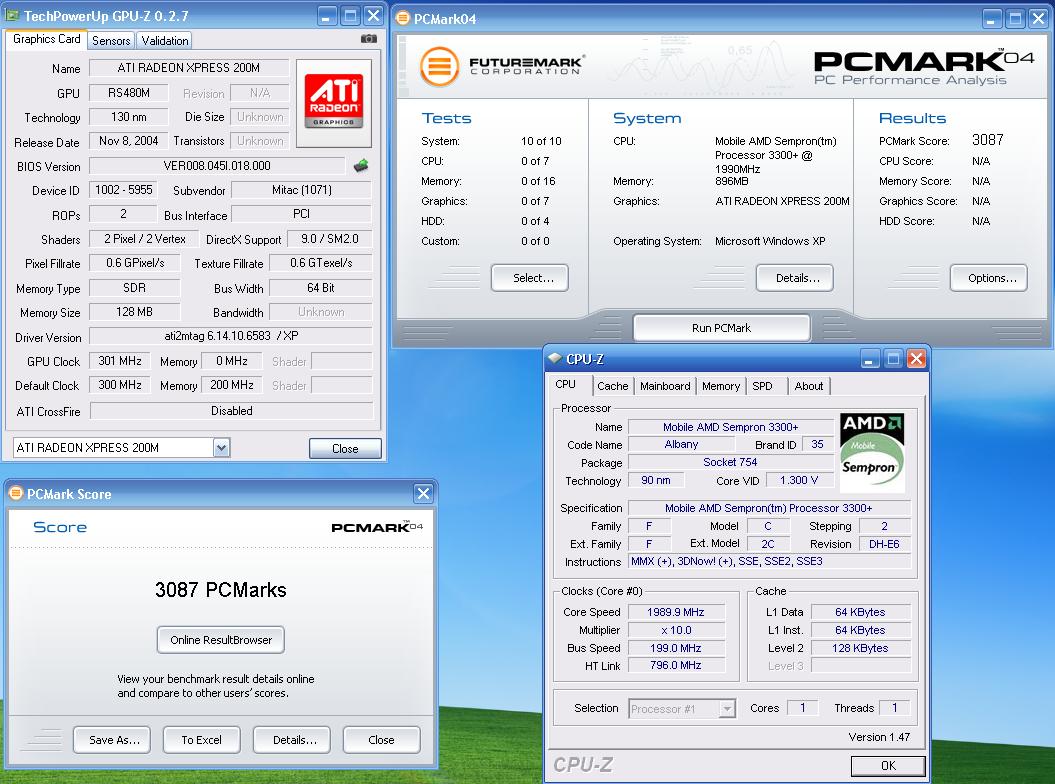Open the GPU selection dropdown in GPU-Z
The height and width of the screenshot is (784, 1055).
(221, 448)
